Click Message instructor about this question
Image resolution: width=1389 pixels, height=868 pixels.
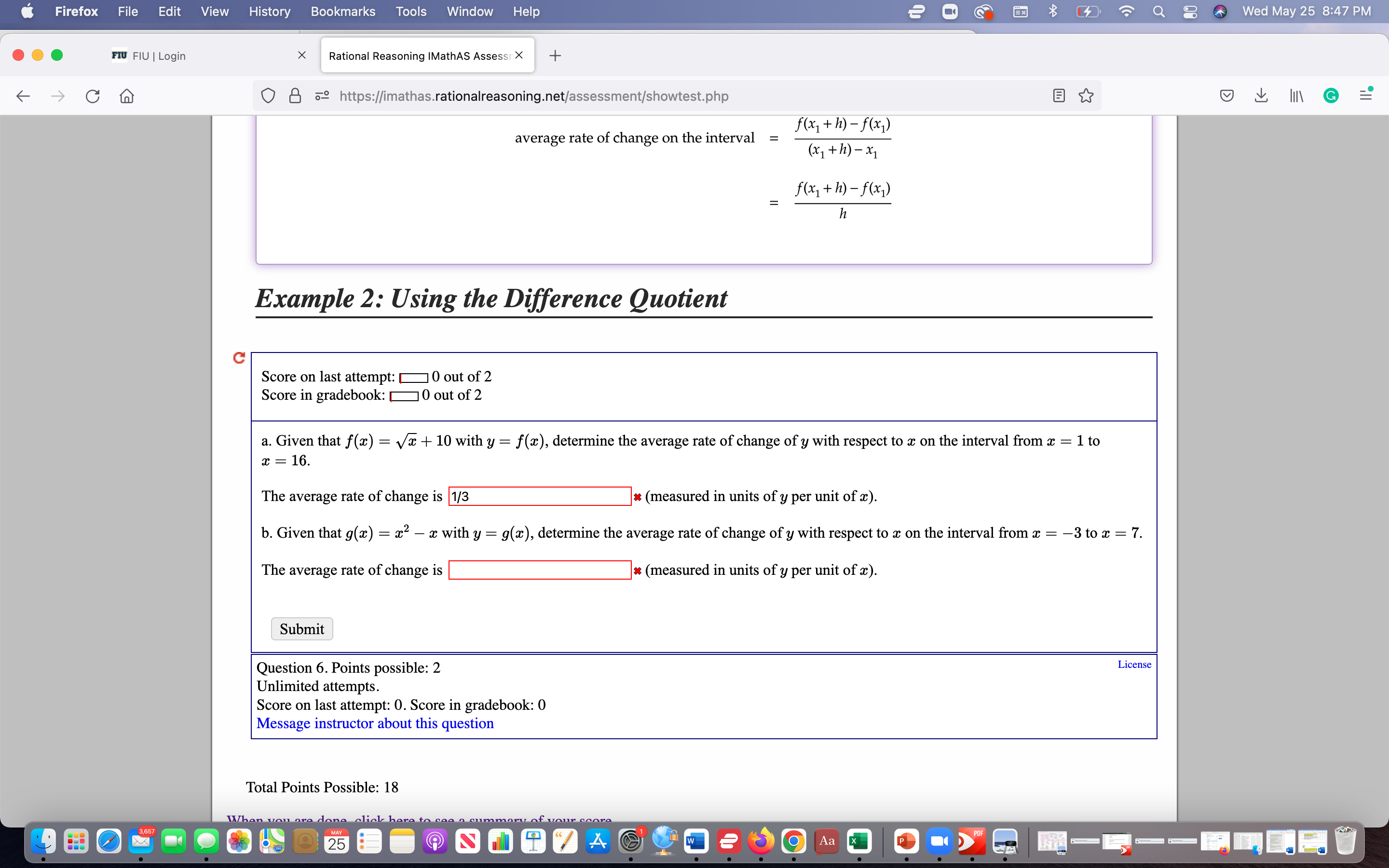coord(375,723)
